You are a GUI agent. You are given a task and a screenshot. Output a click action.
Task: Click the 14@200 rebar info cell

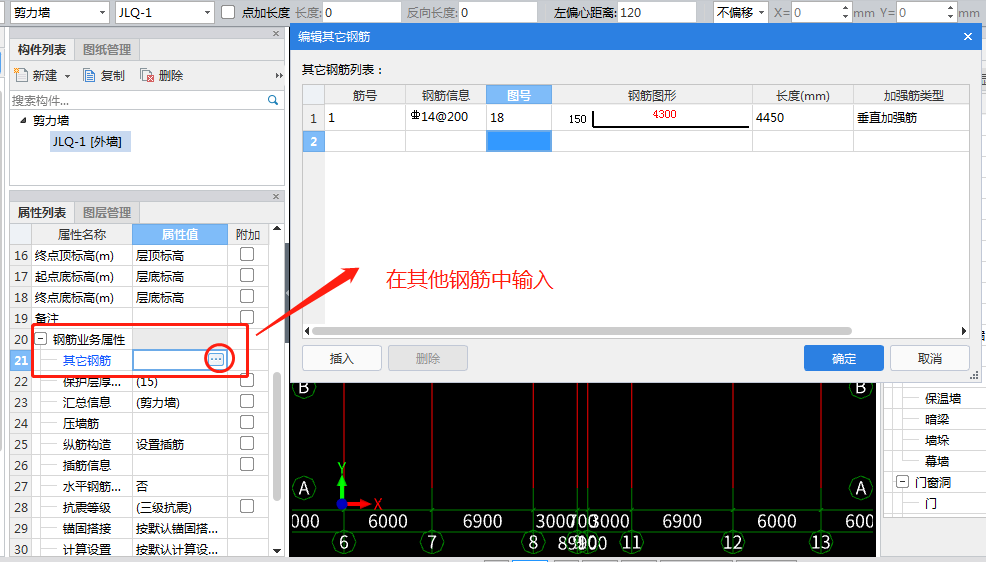(x=445, y=118)
